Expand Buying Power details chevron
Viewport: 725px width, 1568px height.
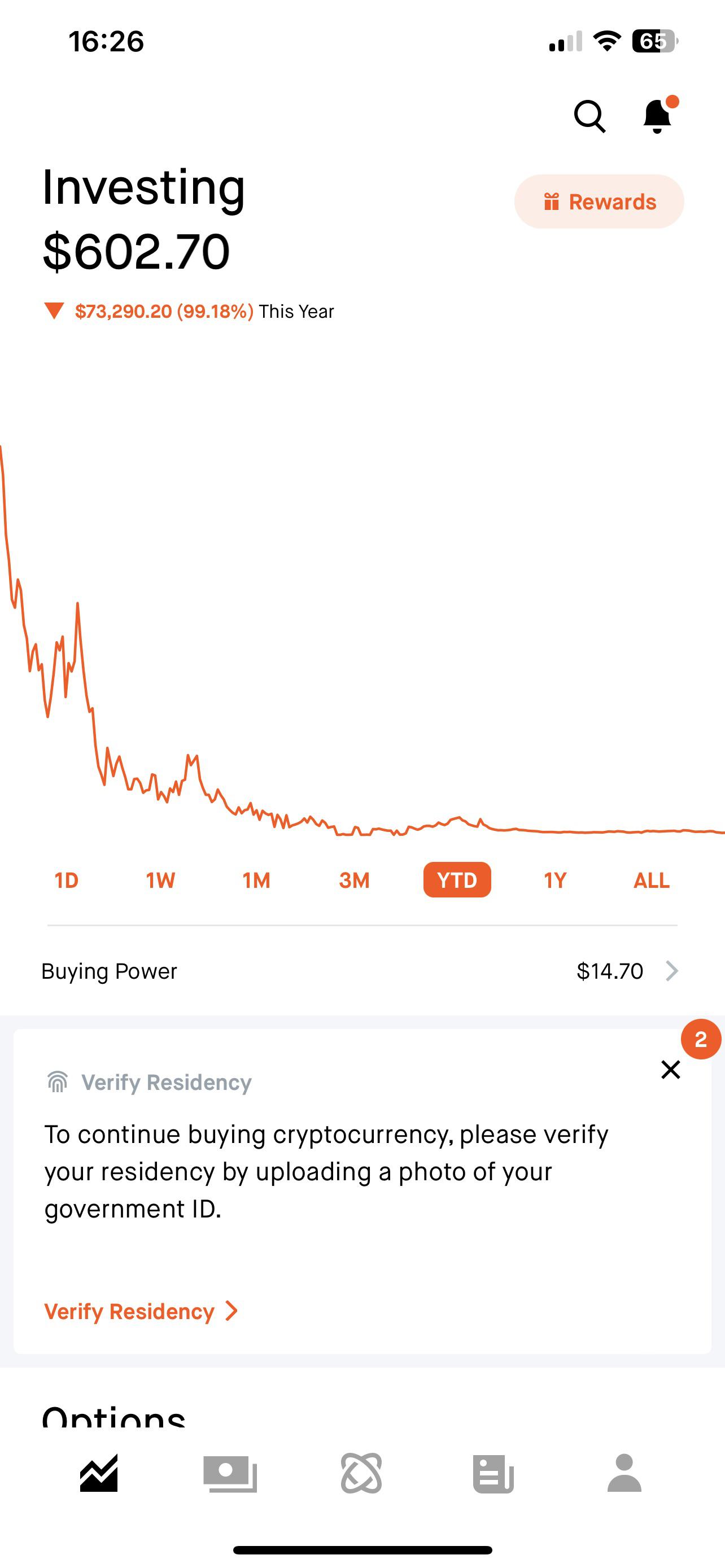click(671, 971)
